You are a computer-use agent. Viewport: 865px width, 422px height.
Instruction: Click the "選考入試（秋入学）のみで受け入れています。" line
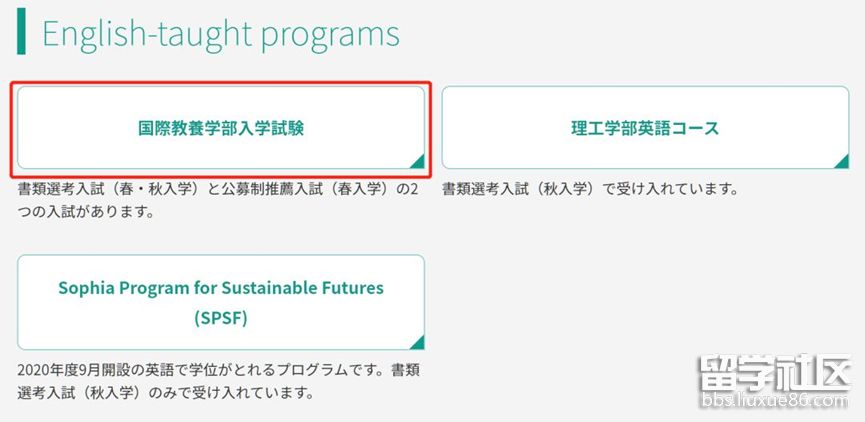point(165,392)
